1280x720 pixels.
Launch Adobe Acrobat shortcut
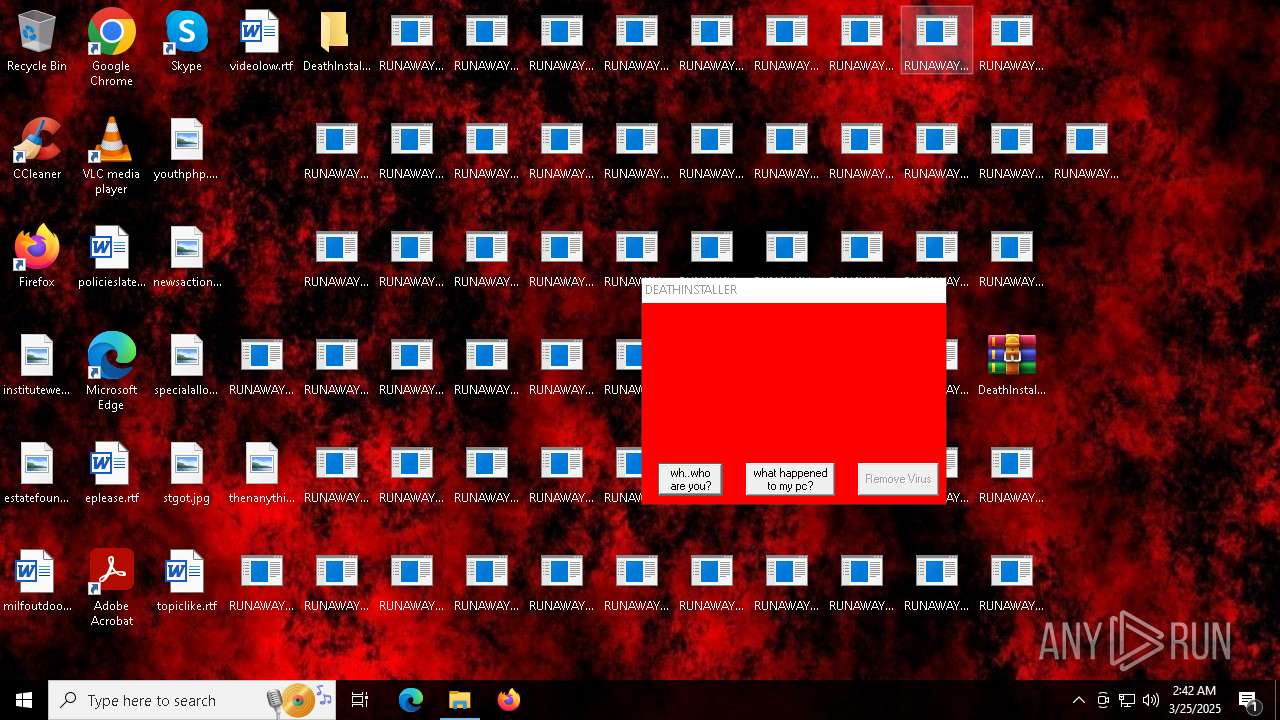pyautogui.click(x=111, y=588)
